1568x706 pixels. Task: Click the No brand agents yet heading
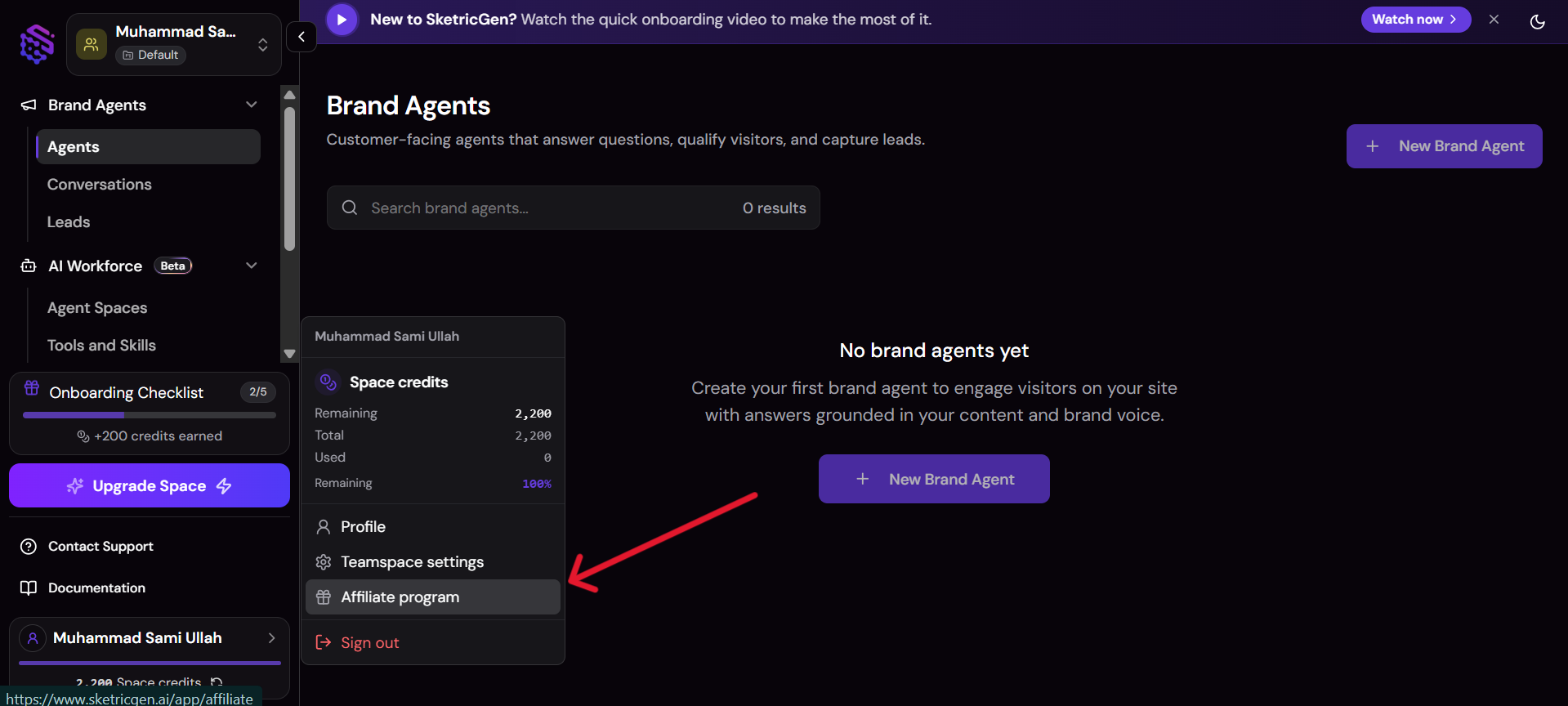pyautogui.click(x=934, y=351)
